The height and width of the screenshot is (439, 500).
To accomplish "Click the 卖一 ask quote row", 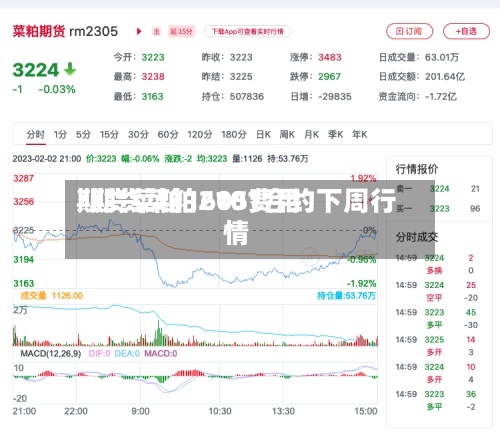I will pyautogui.click(x=438, y=189).
